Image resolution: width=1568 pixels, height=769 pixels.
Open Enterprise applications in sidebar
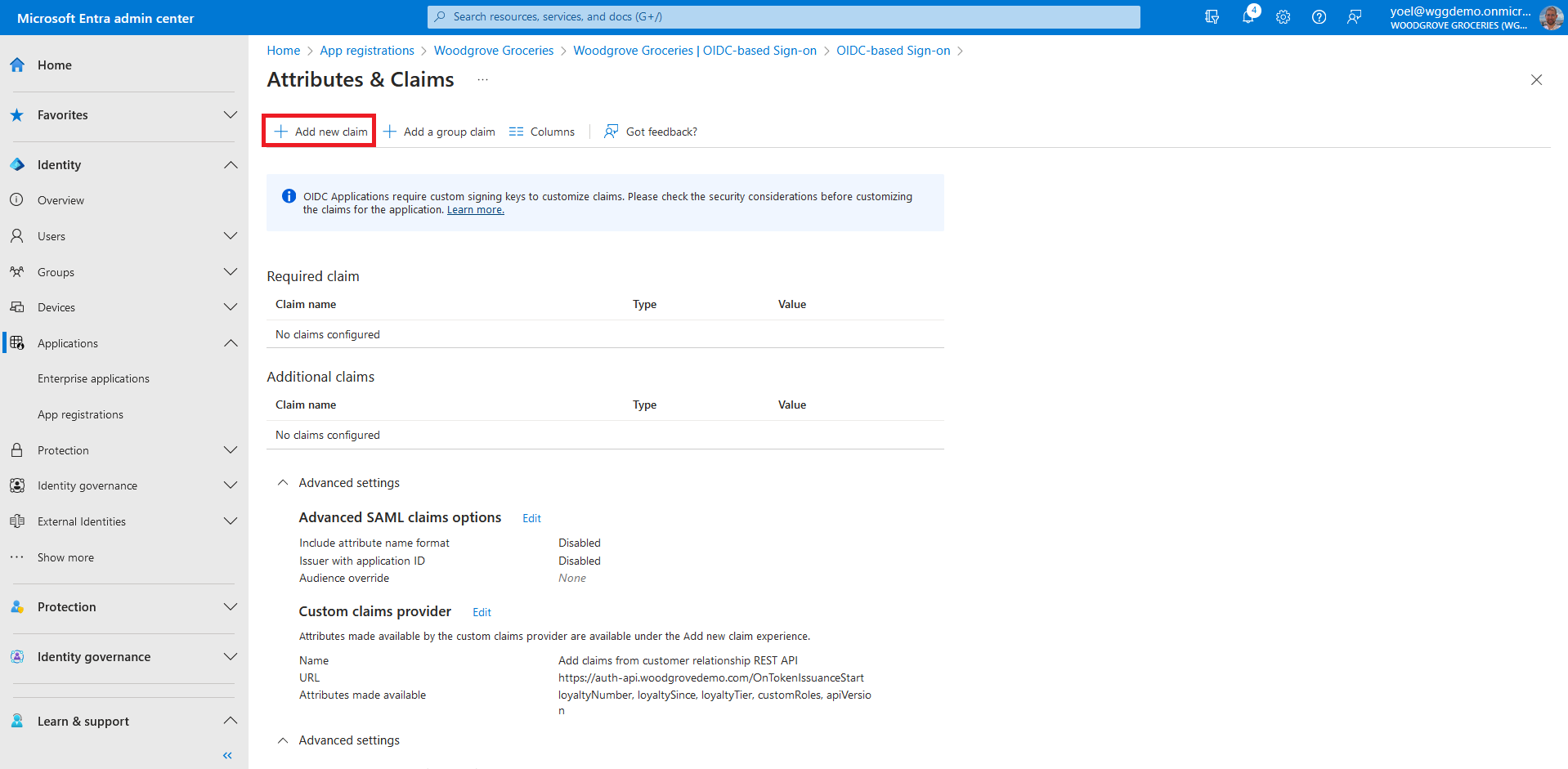[x=93, y=379]
